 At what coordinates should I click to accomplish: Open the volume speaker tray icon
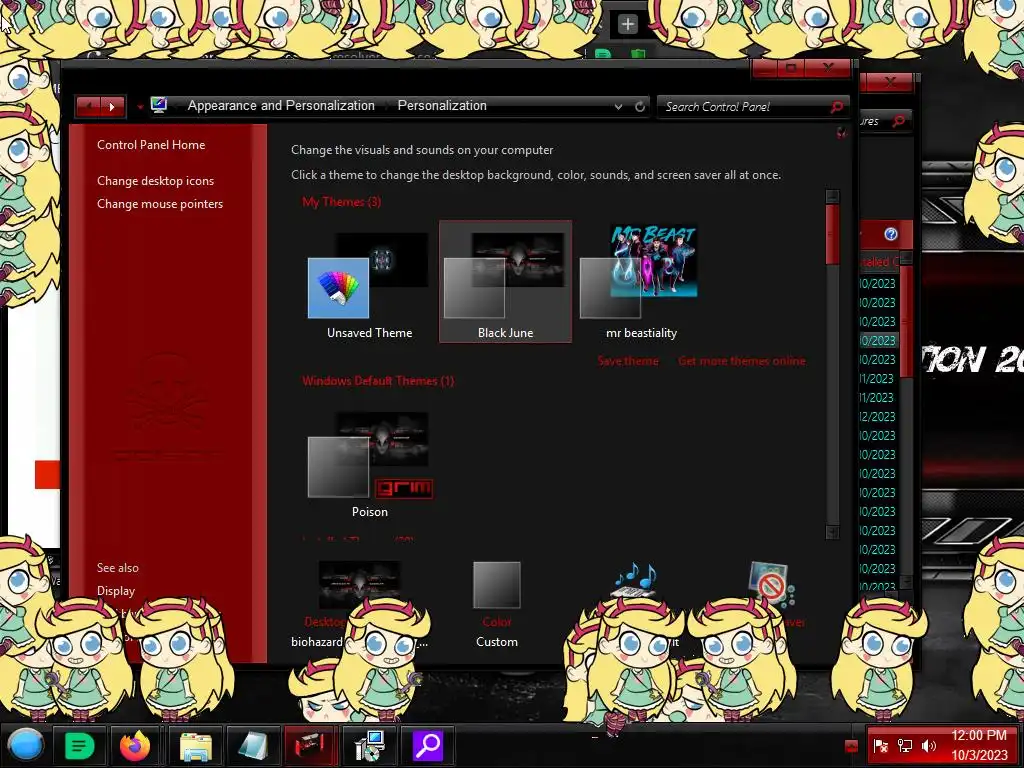click(x=929, y=746)
